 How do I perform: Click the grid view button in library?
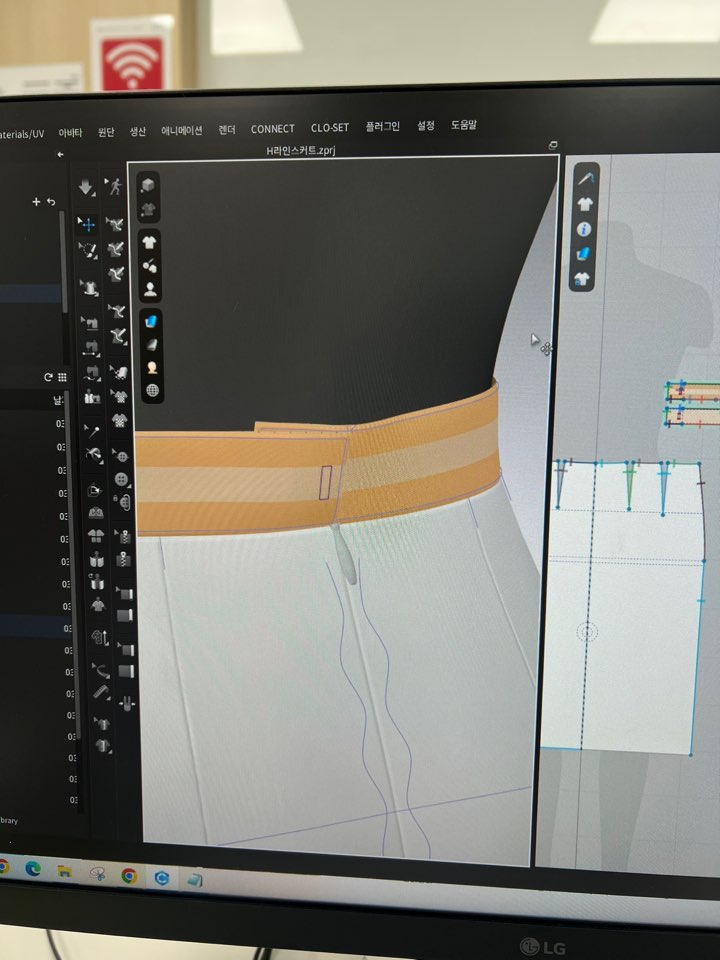coord(61,377)
